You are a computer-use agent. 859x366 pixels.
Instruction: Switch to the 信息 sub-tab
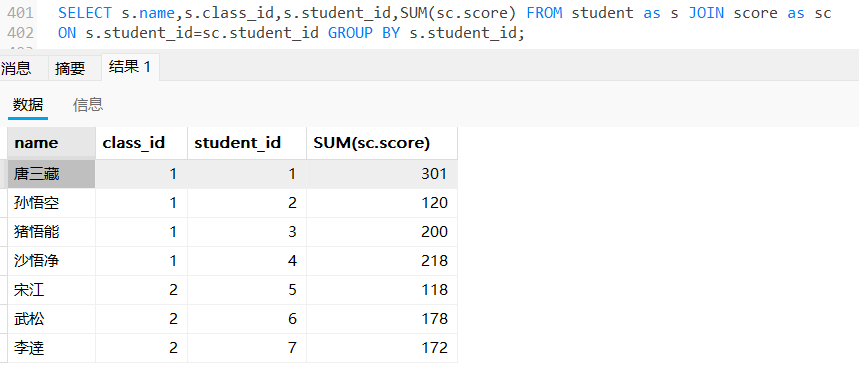(x=88, y=105)
